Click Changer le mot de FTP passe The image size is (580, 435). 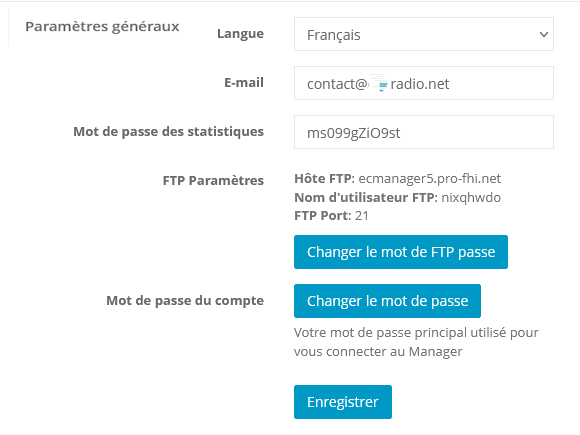pos(401,252)
